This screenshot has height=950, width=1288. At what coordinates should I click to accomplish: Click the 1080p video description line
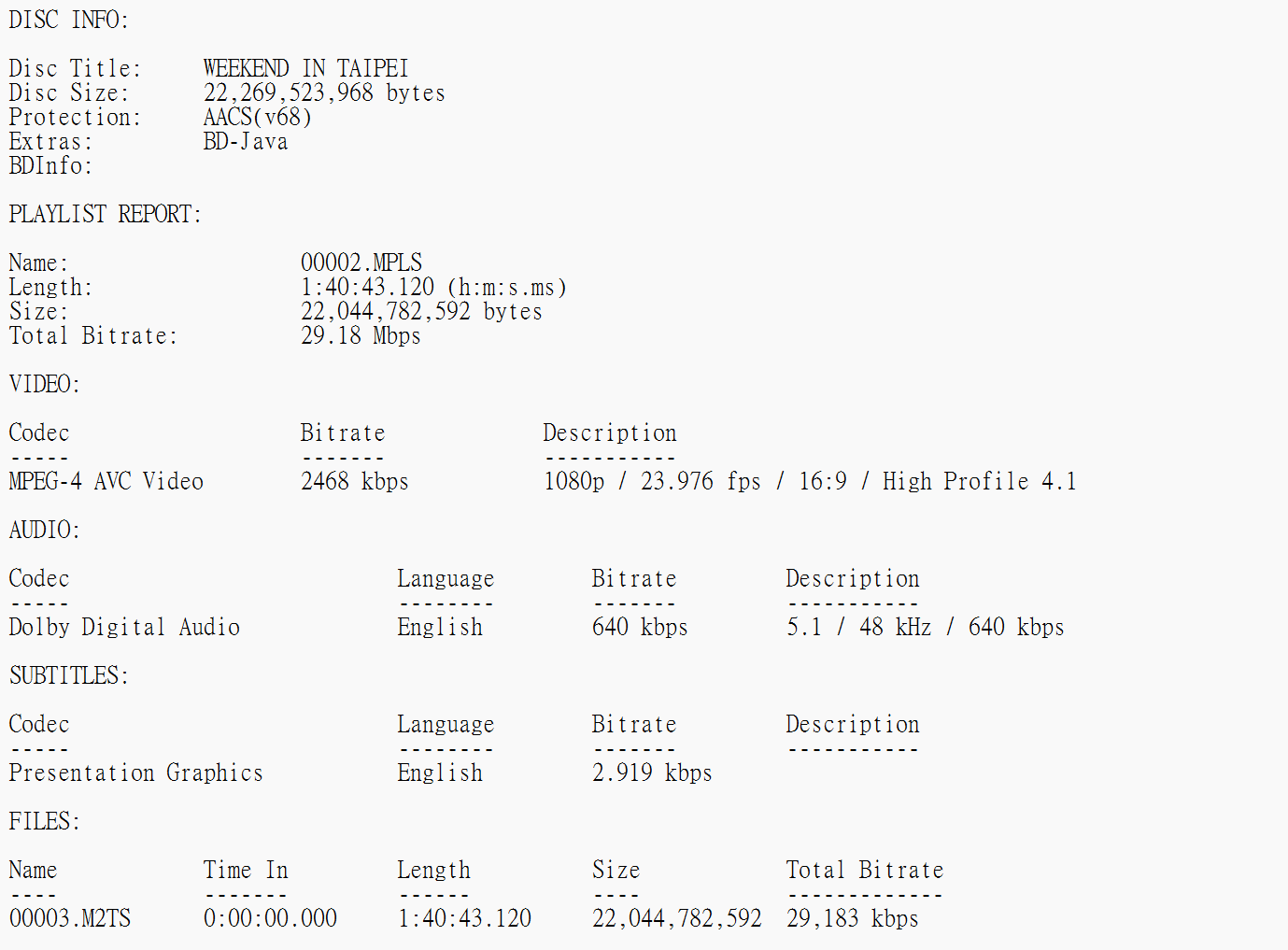tap(810, 481)
